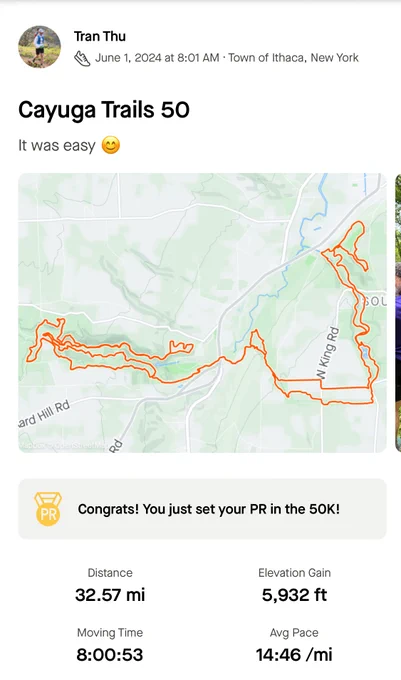Click the Town of Ithaca, New York location

tap(293, 58)
